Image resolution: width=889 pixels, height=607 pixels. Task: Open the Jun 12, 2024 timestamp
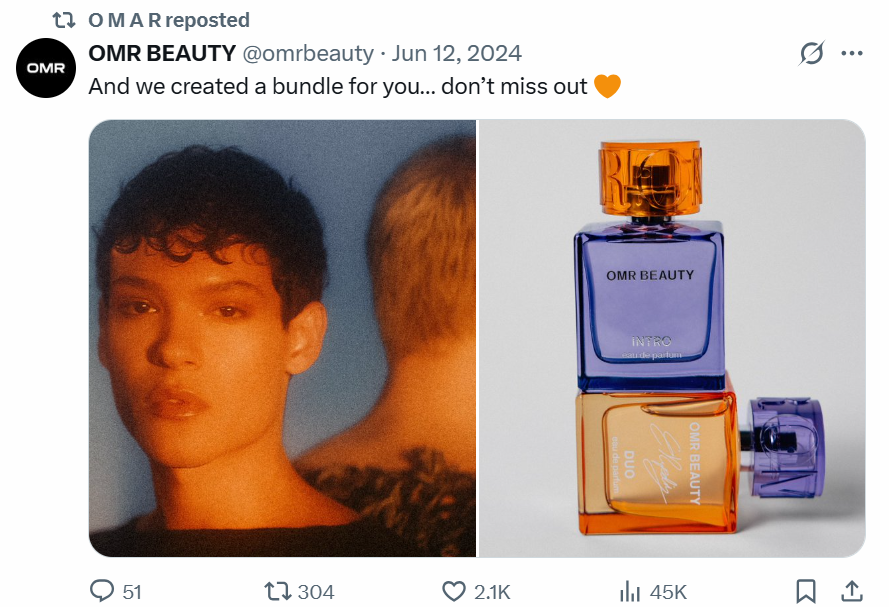click(x=456, y=53)
